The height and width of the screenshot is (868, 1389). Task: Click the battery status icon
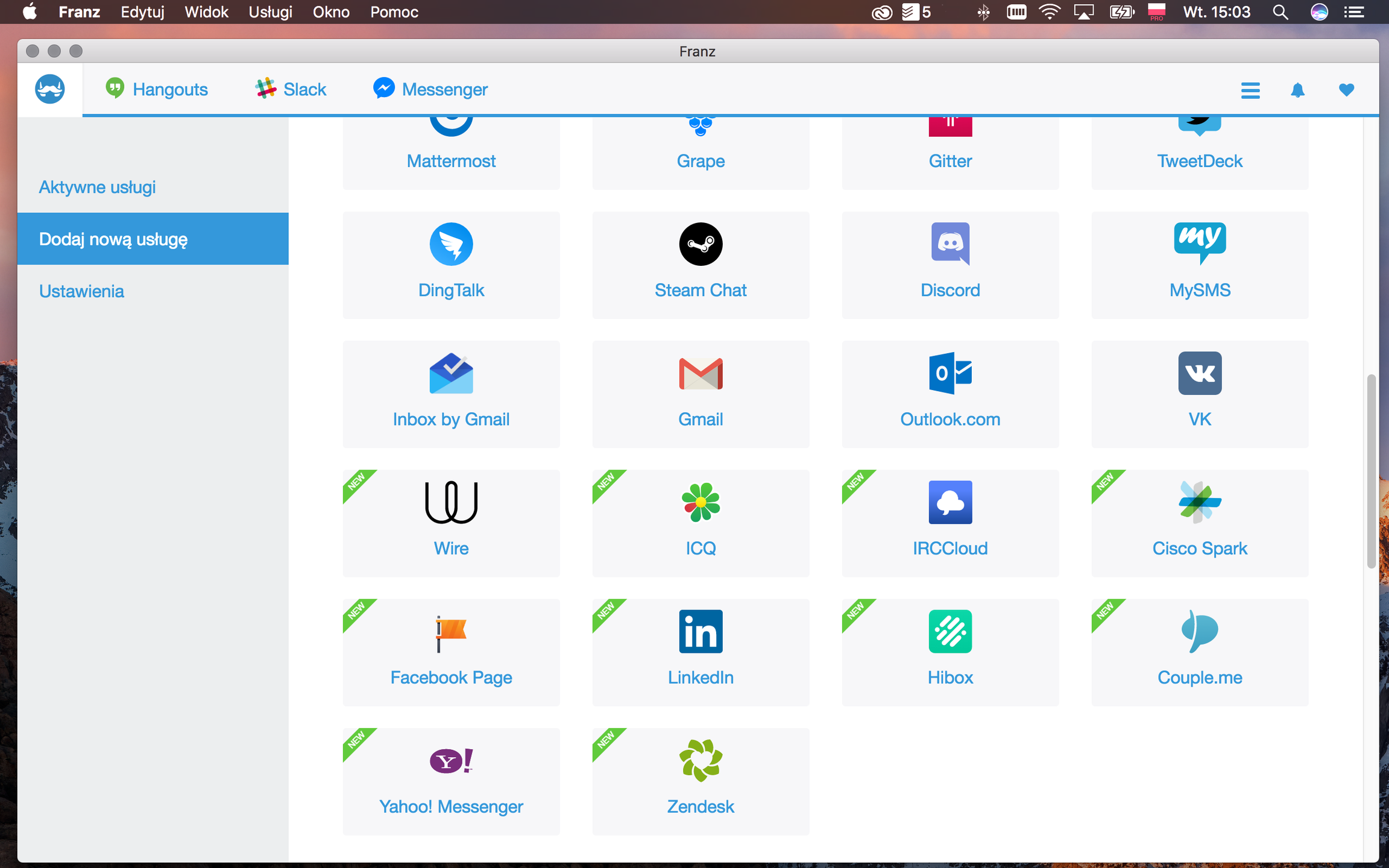click(x=1122, y=12)
